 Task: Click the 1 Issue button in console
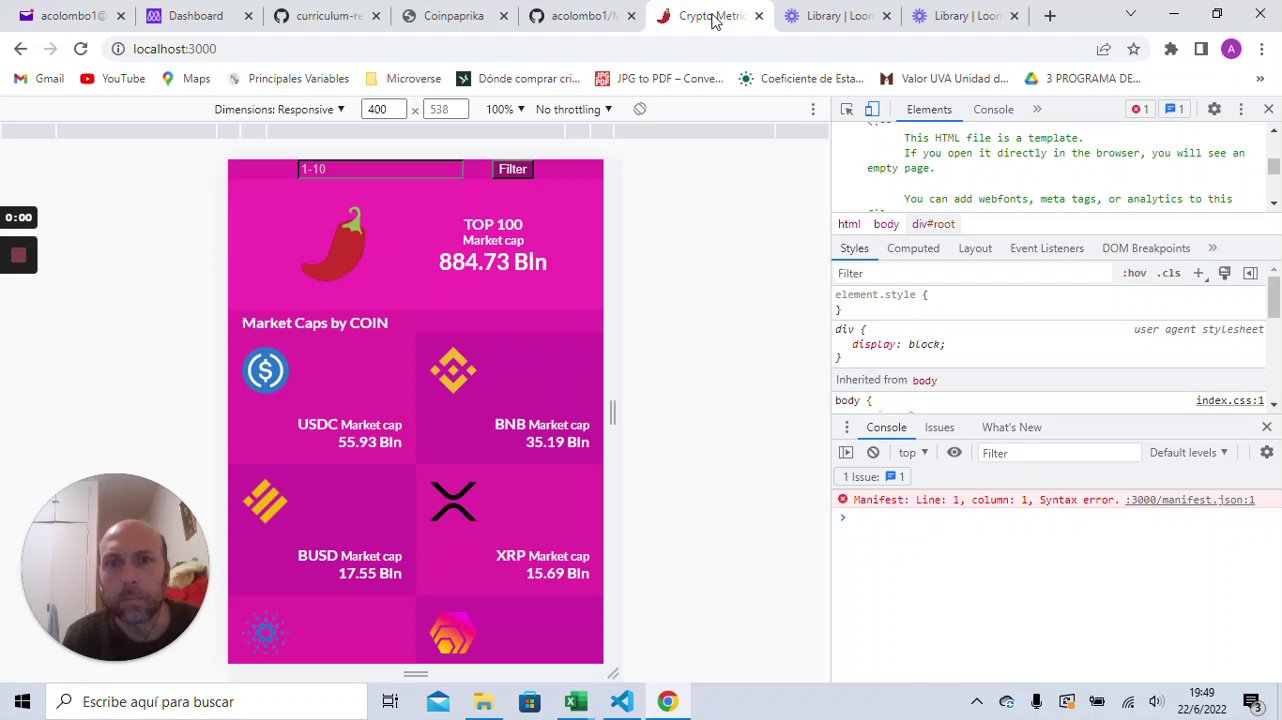[874, 477]
